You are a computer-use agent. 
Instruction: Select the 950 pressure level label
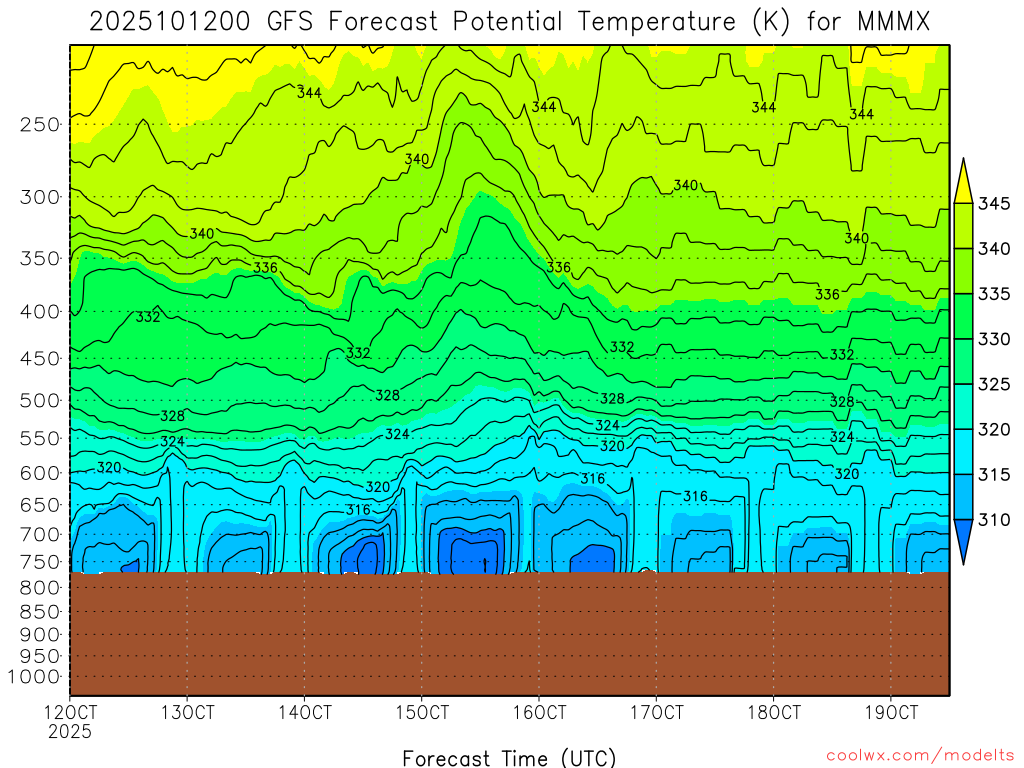pyautogui.click(x=40, y=656)
